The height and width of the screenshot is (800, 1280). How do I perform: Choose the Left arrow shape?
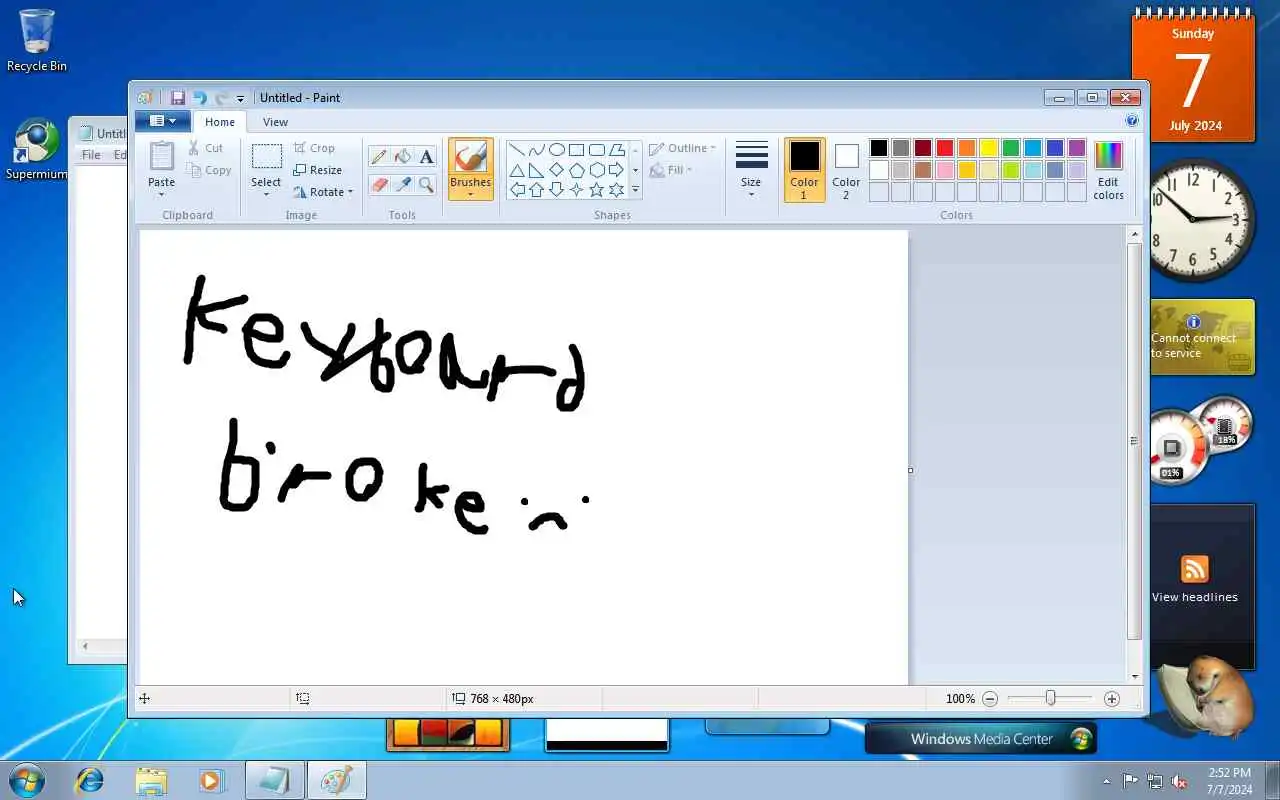517,190
